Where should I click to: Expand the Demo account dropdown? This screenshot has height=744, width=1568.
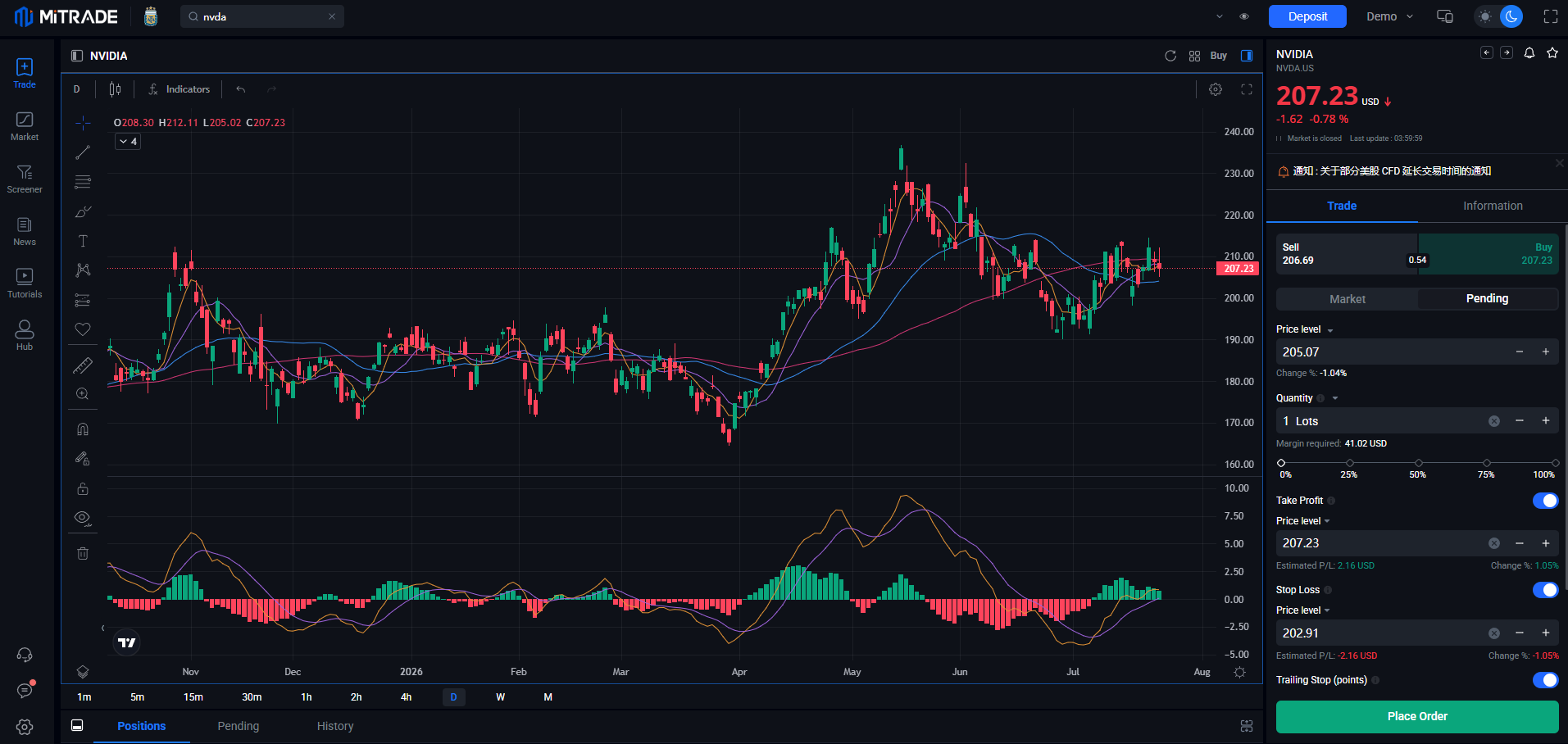click(1390, 16)
